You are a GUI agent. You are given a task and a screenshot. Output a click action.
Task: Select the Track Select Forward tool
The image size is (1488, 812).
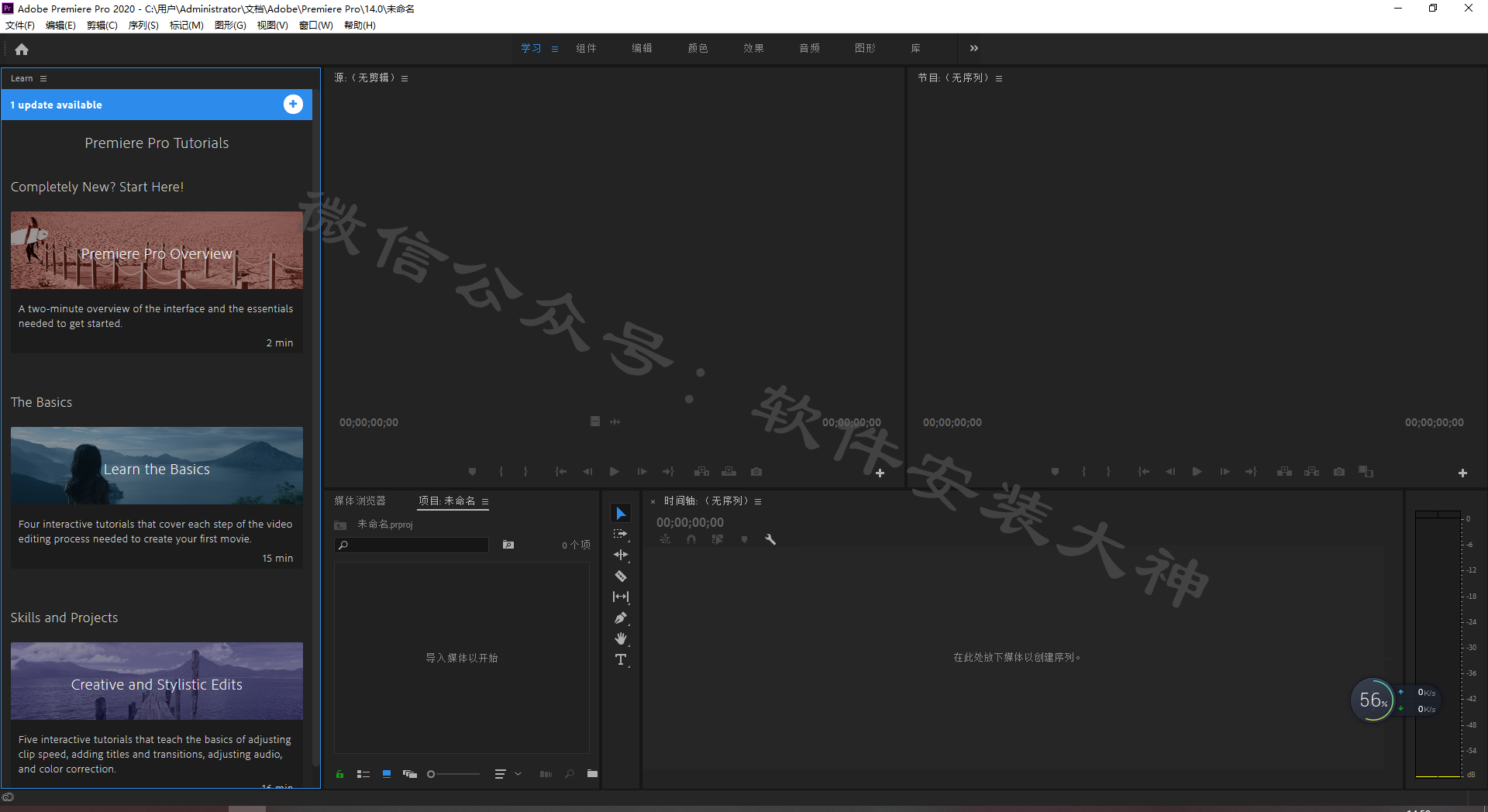[621, 534]
